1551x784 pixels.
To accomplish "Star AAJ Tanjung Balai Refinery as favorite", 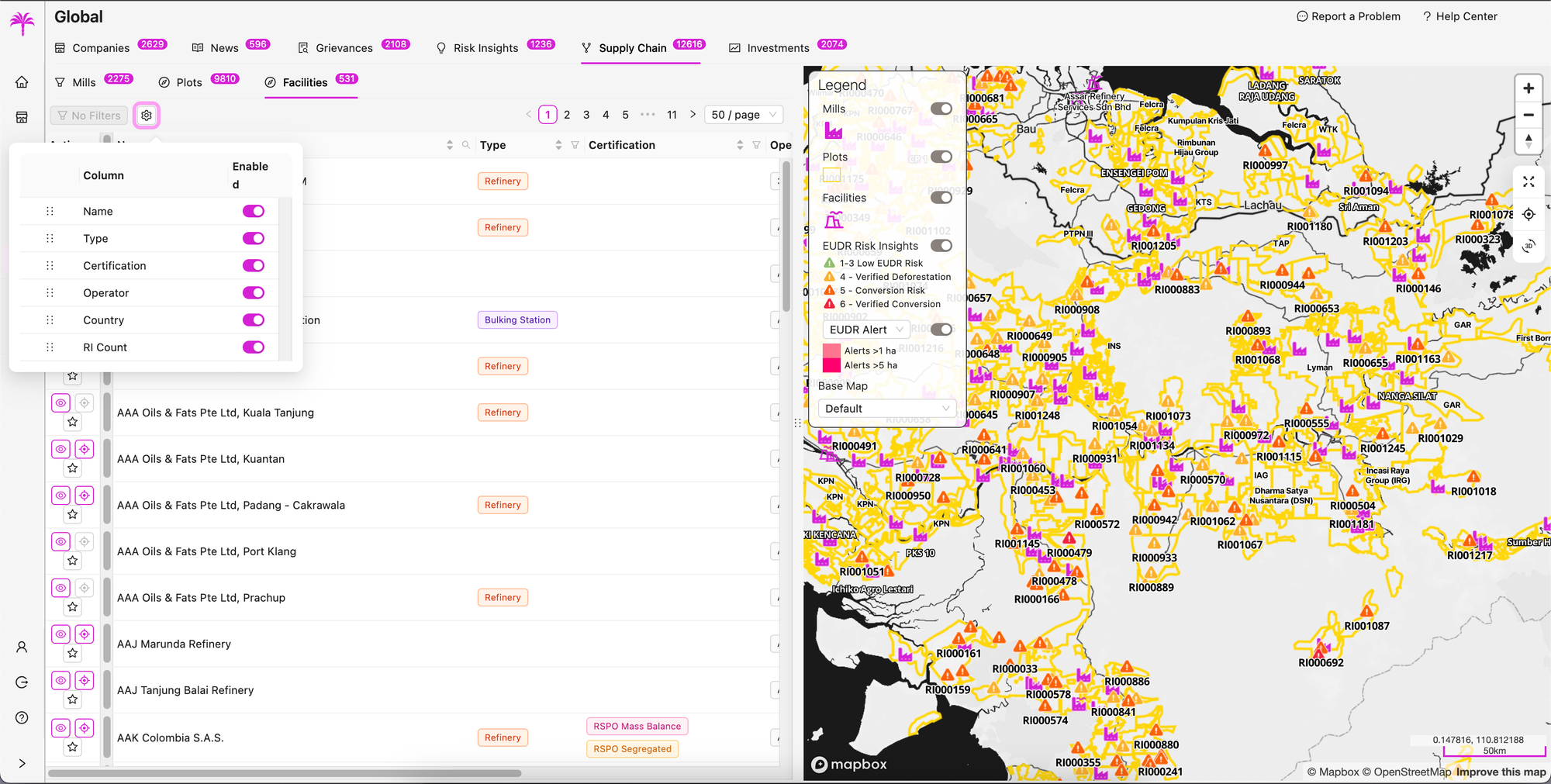I will pos(73,699).
